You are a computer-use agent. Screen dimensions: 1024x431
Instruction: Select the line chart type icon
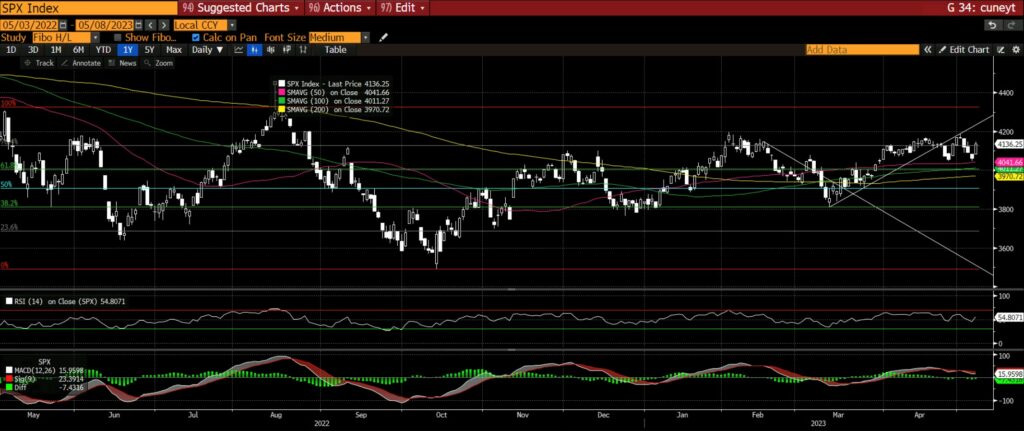tap(238, 49)
